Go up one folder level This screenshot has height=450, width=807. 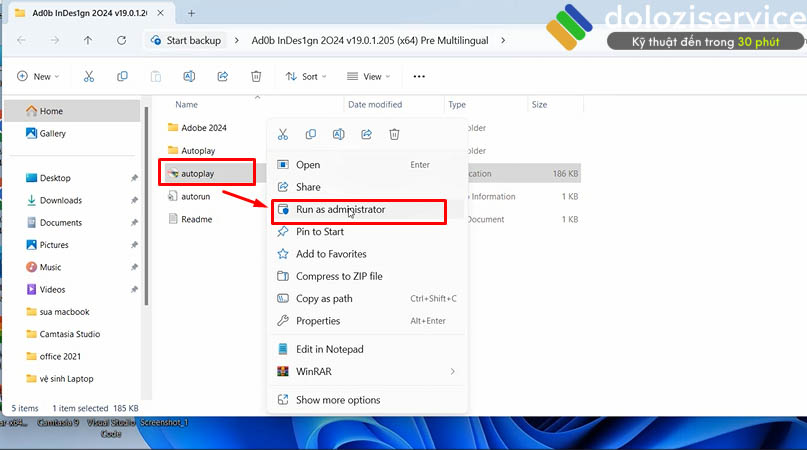[88, 40]
